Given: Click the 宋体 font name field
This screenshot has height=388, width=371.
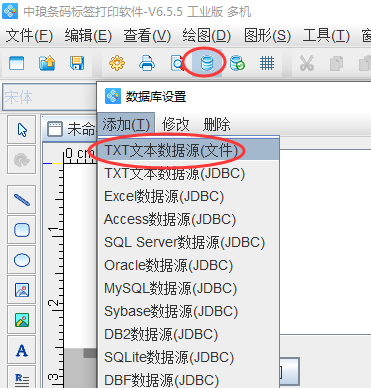Looking at the screenshot, I should point(49,97).
